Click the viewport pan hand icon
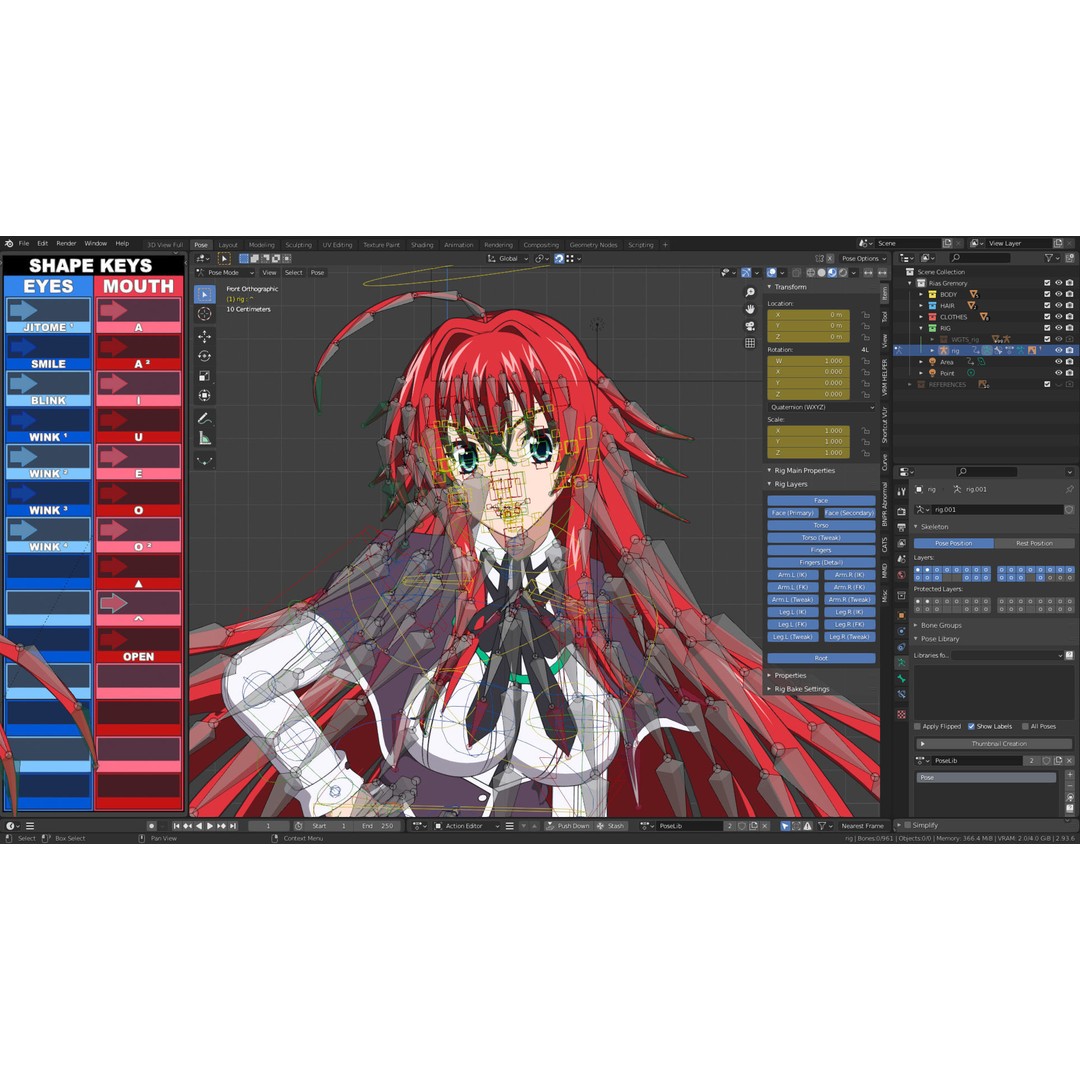The height and width of the screenshot is (1080, 1080). pyautogui.click(x=750, y=309)
